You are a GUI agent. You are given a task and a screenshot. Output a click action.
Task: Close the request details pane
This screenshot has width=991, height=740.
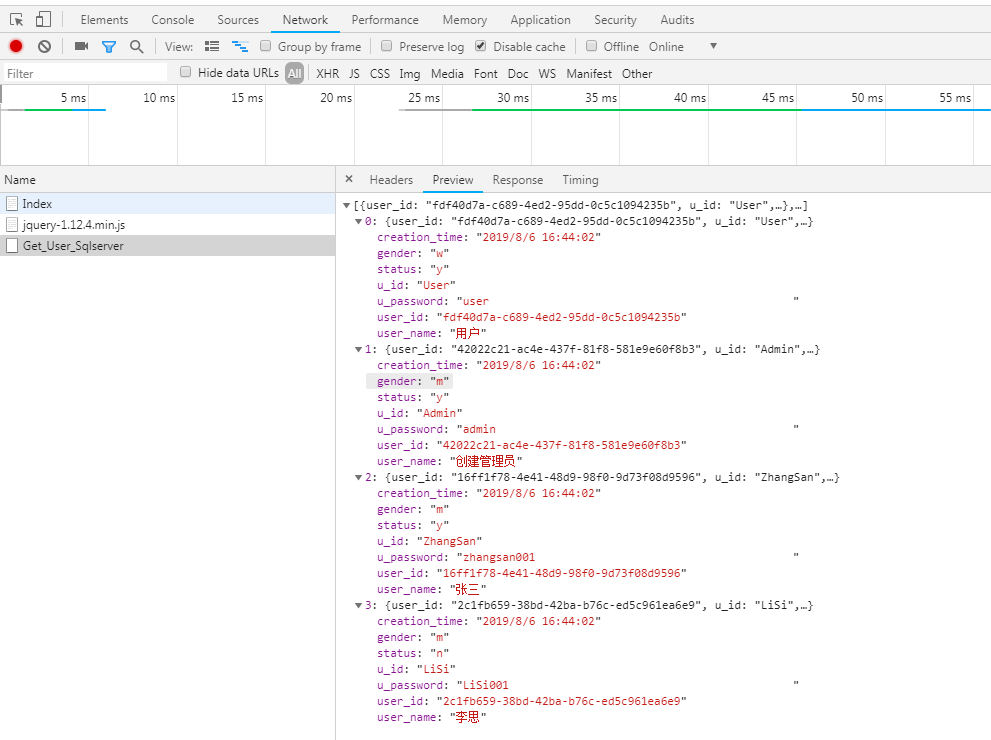coord(349,180)
